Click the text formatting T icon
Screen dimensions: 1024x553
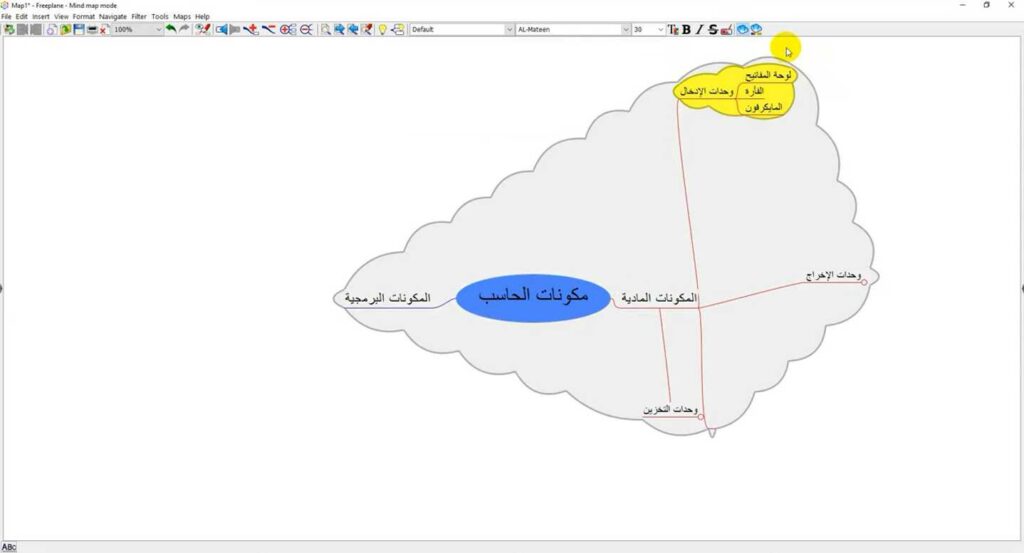(673, 29)
